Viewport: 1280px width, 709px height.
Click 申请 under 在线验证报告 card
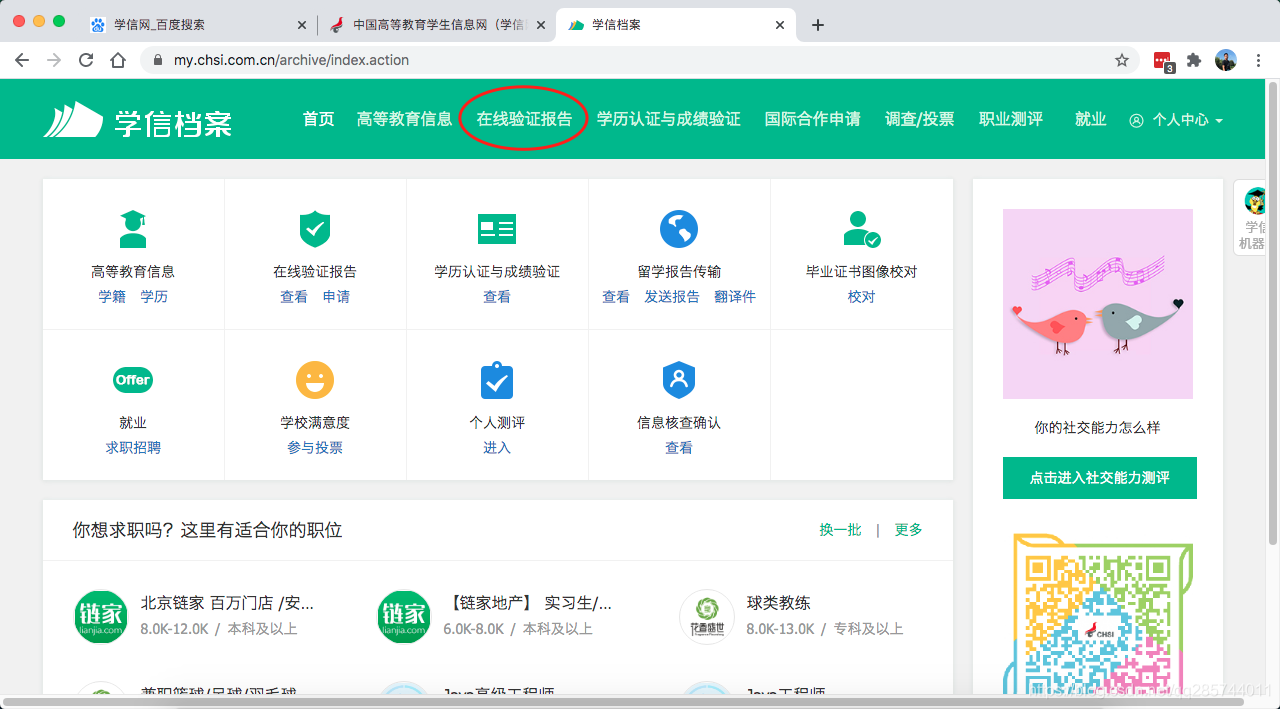336,297
